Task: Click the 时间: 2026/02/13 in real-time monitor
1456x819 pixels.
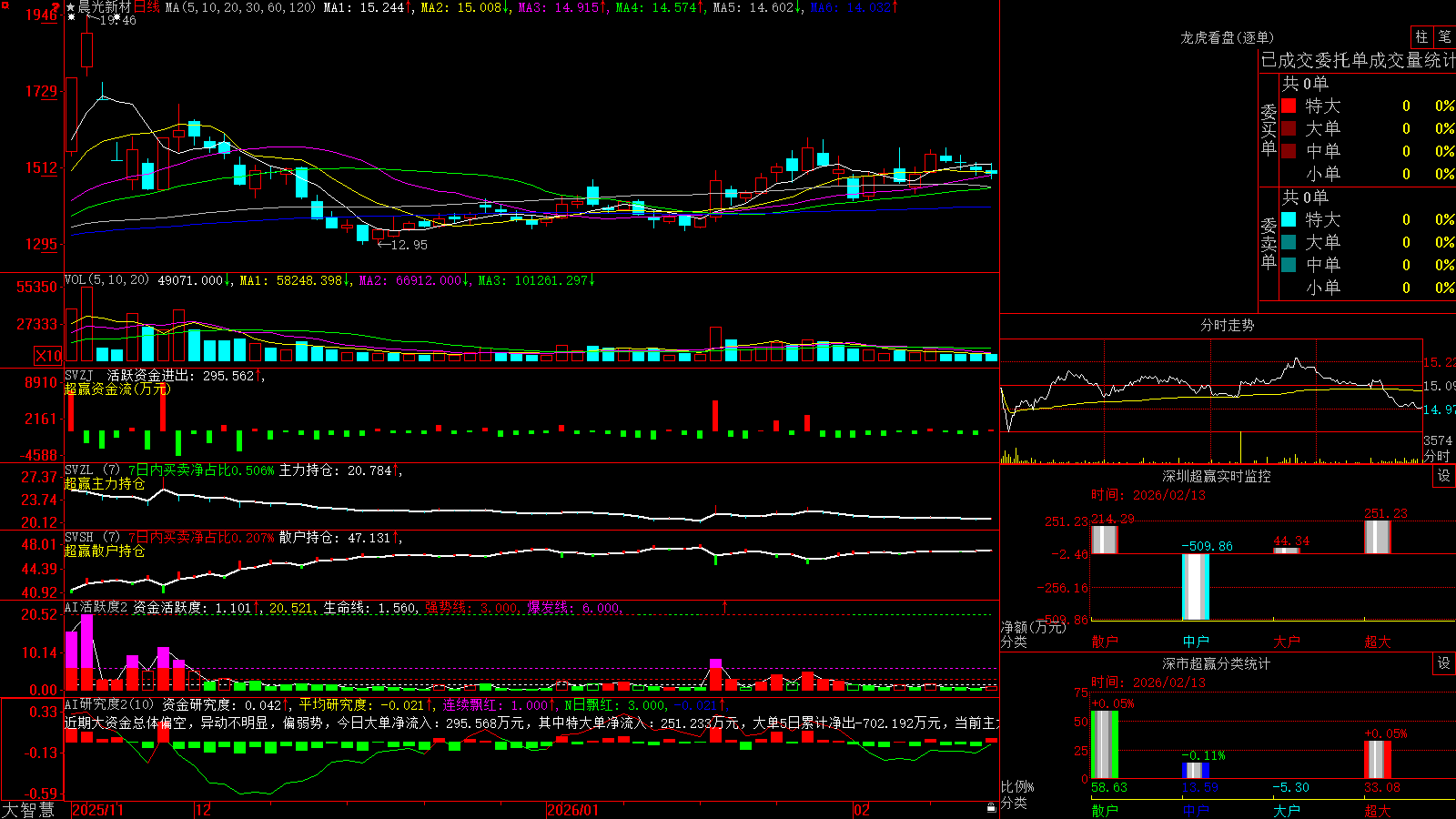Action: (1148, 495)
